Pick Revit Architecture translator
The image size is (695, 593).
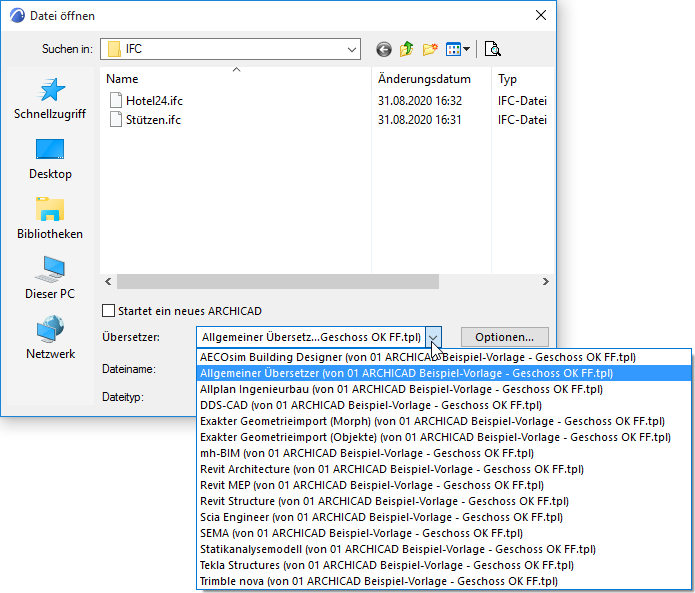pyautogui.click(x=444, y=469)
